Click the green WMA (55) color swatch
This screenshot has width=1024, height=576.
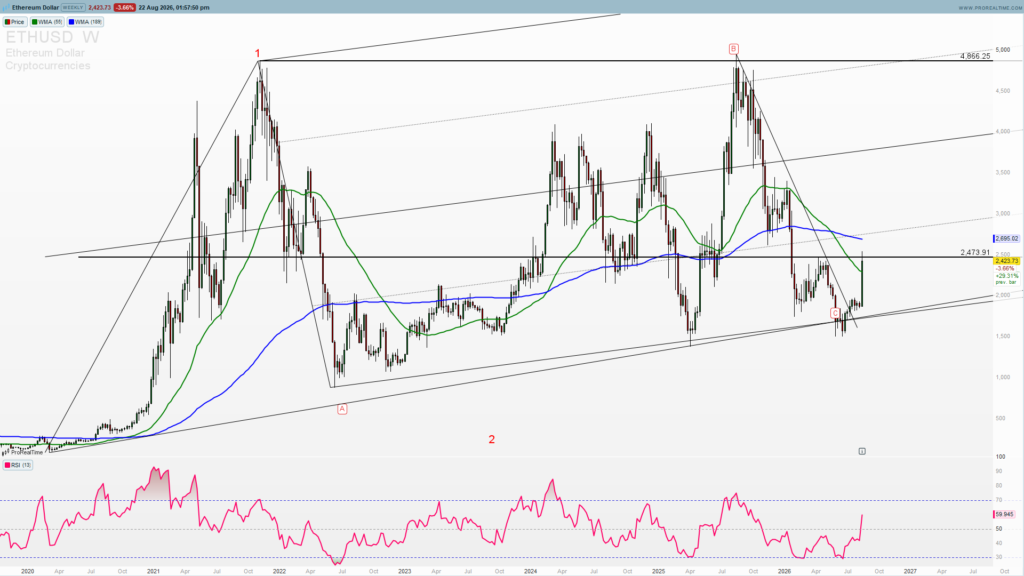click(35, 22)
